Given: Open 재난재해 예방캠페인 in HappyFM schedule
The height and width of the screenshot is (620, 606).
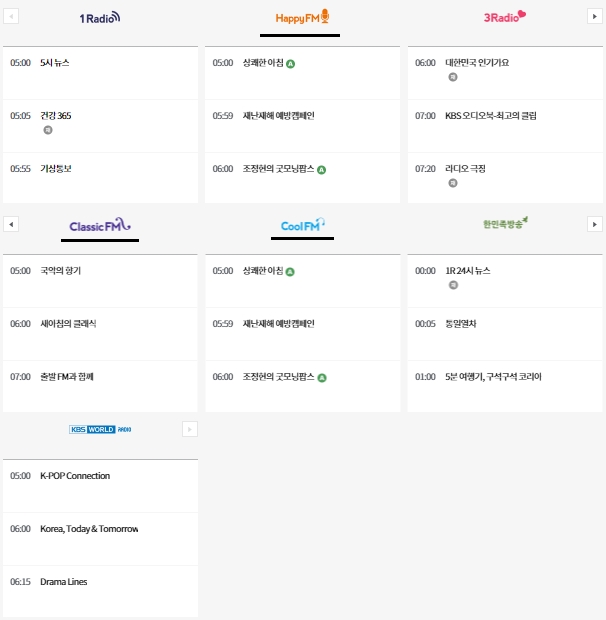Looking at the screenshot, I should click(x=278, y=116).
